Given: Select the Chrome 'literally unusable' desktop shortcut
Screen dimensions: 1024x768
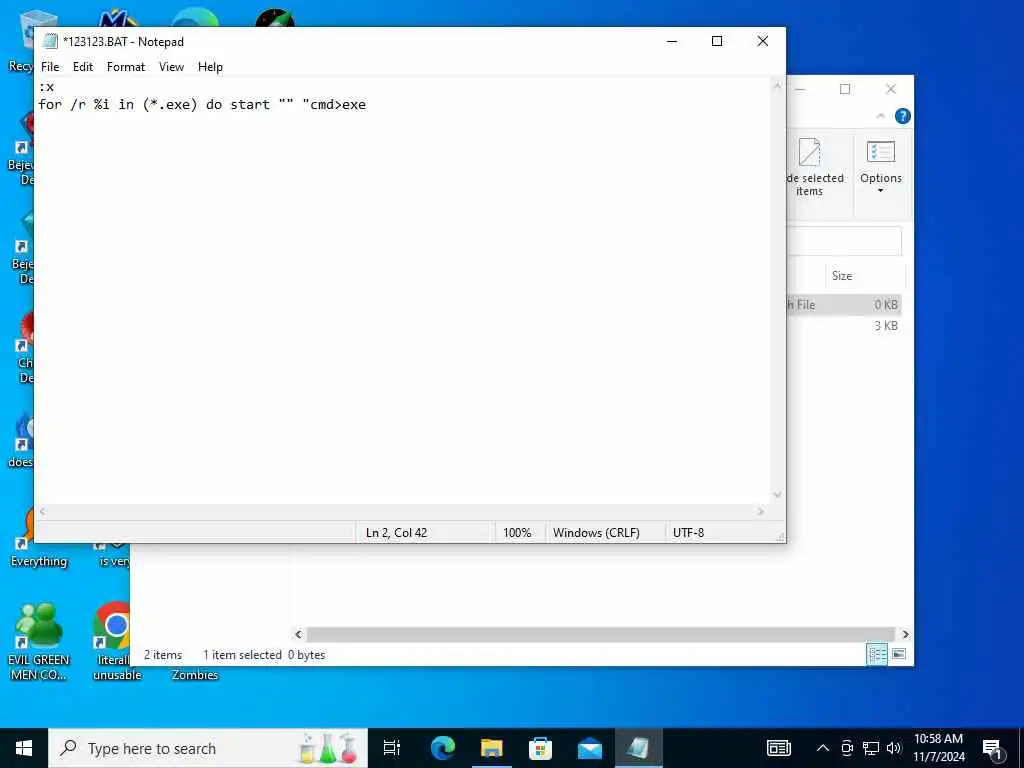Looking at the screenshot, I should pos(114,641).
